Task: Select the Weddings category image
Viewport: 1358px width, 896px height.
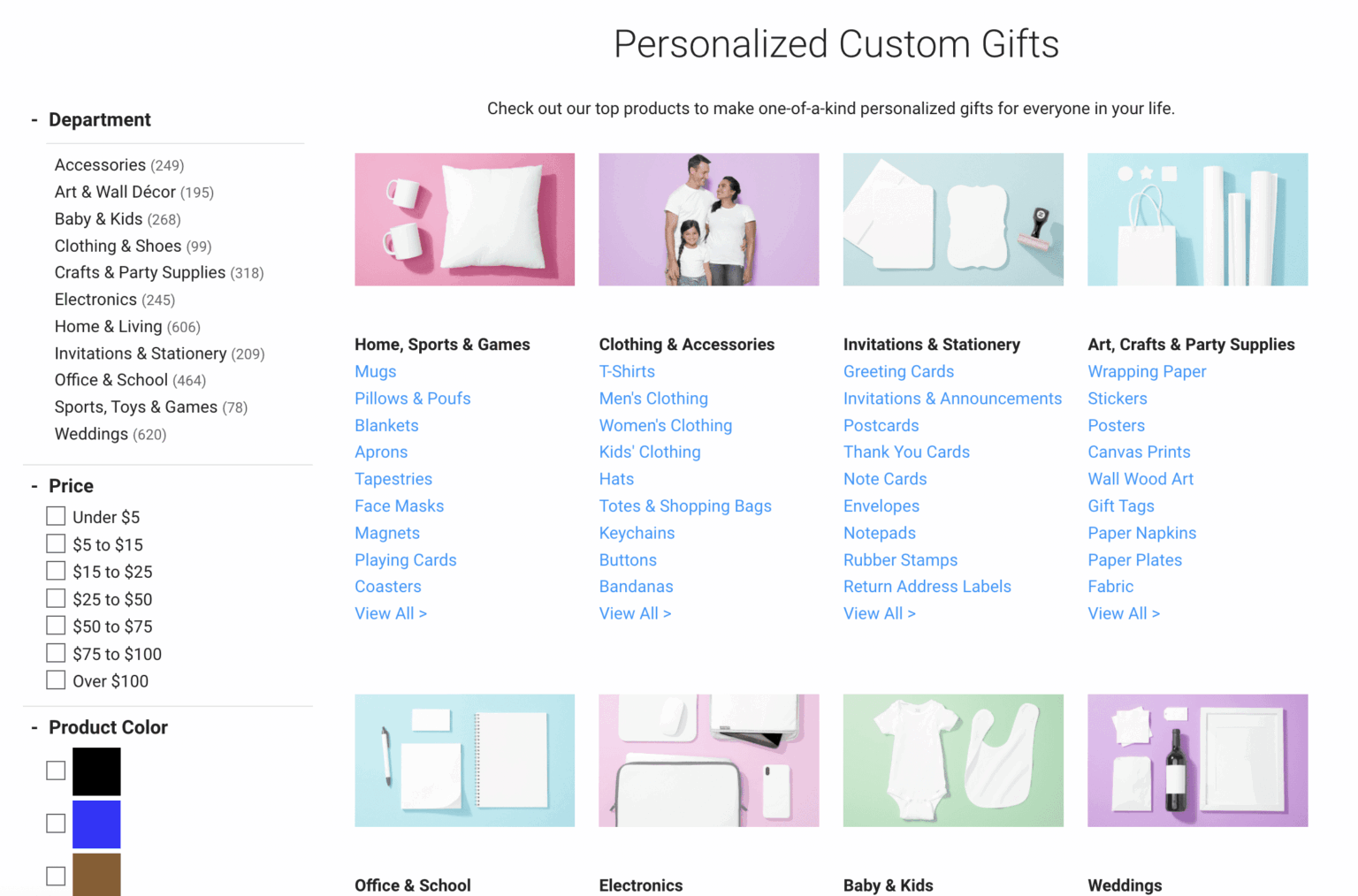Action: (x=1197, y=760)
